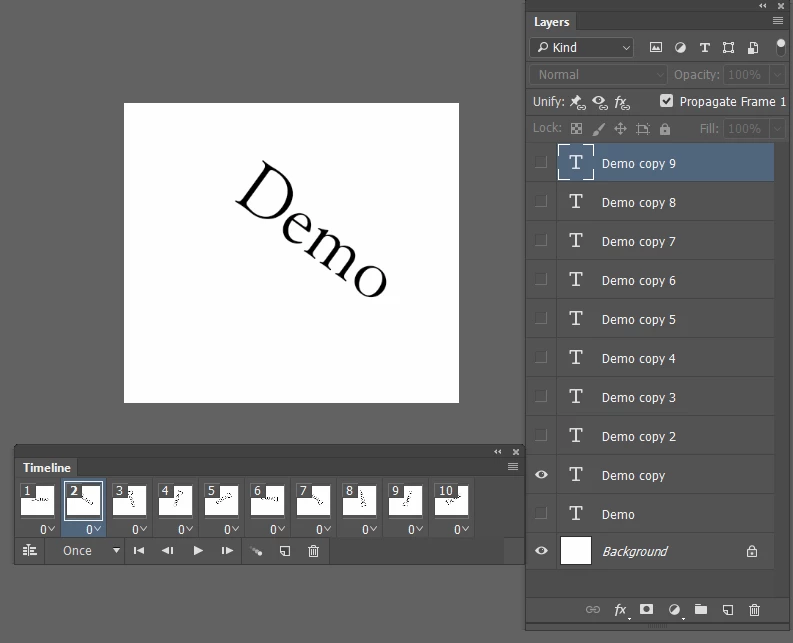Uncheck Propagate Frame 1 checkbox

pyautogui.click(x=667, y=101)
